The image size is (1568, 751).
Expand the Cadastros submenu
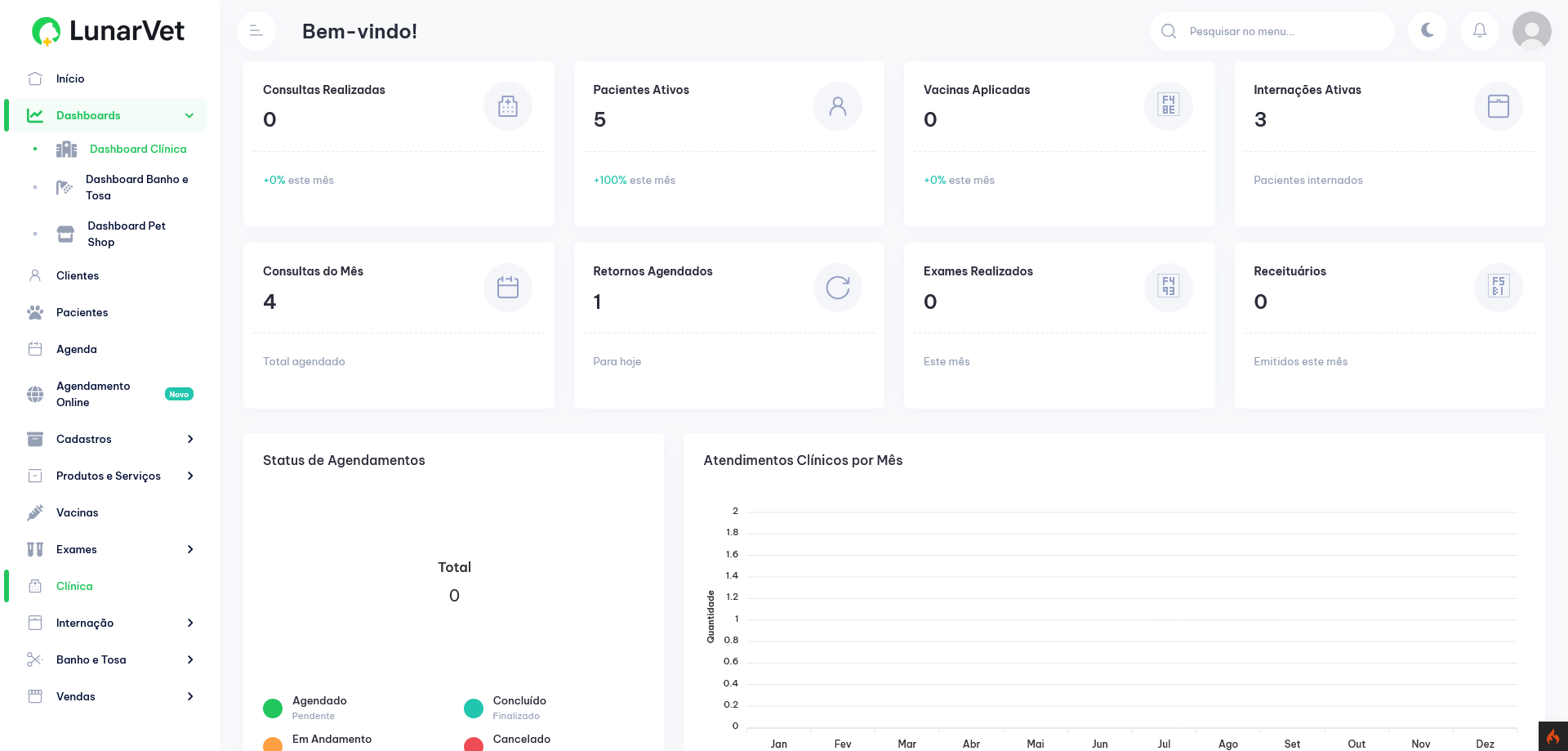coord(110,439)
